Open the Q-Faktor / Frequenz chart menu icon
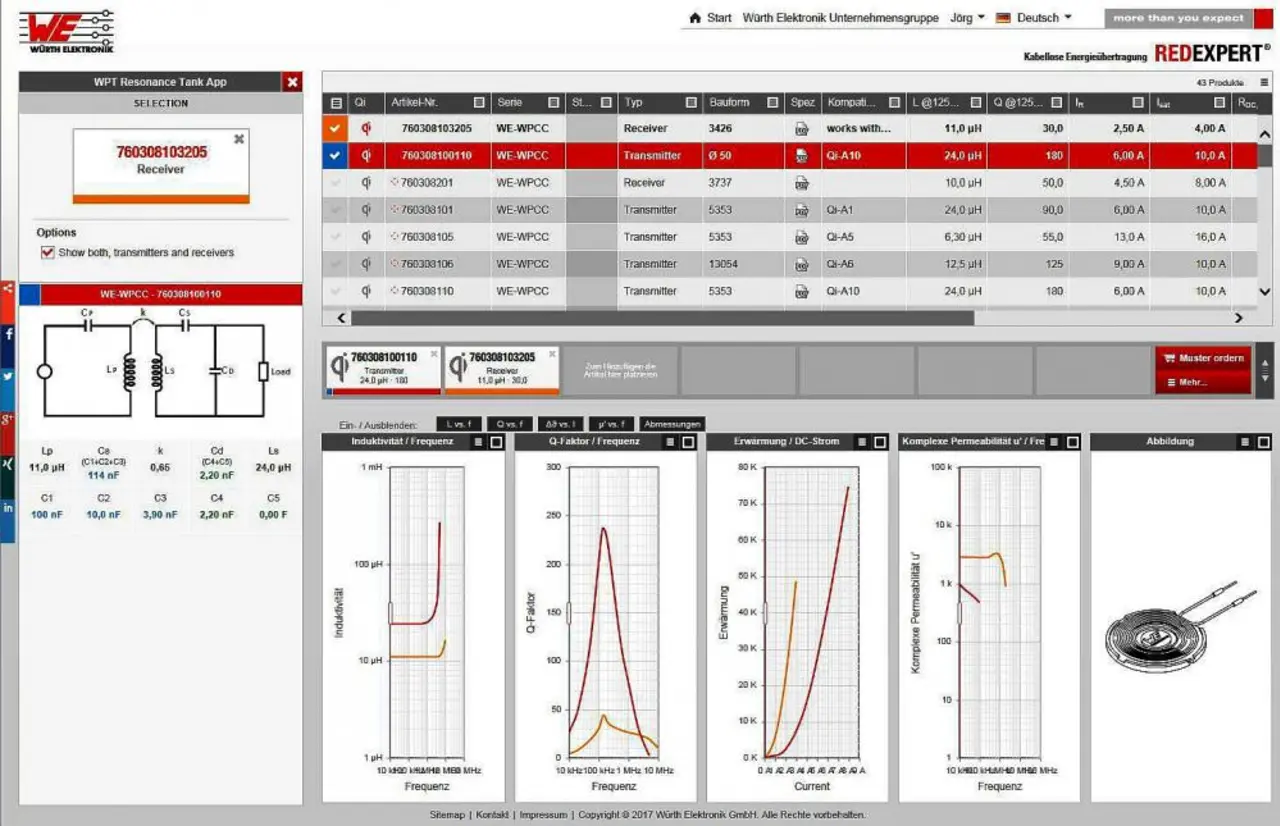 click(670, 442)
